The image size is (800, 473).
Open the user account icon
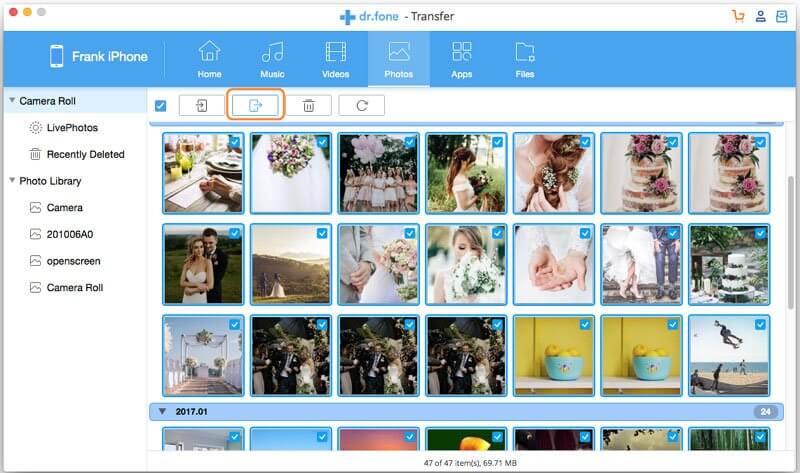(x=760, y=16)
